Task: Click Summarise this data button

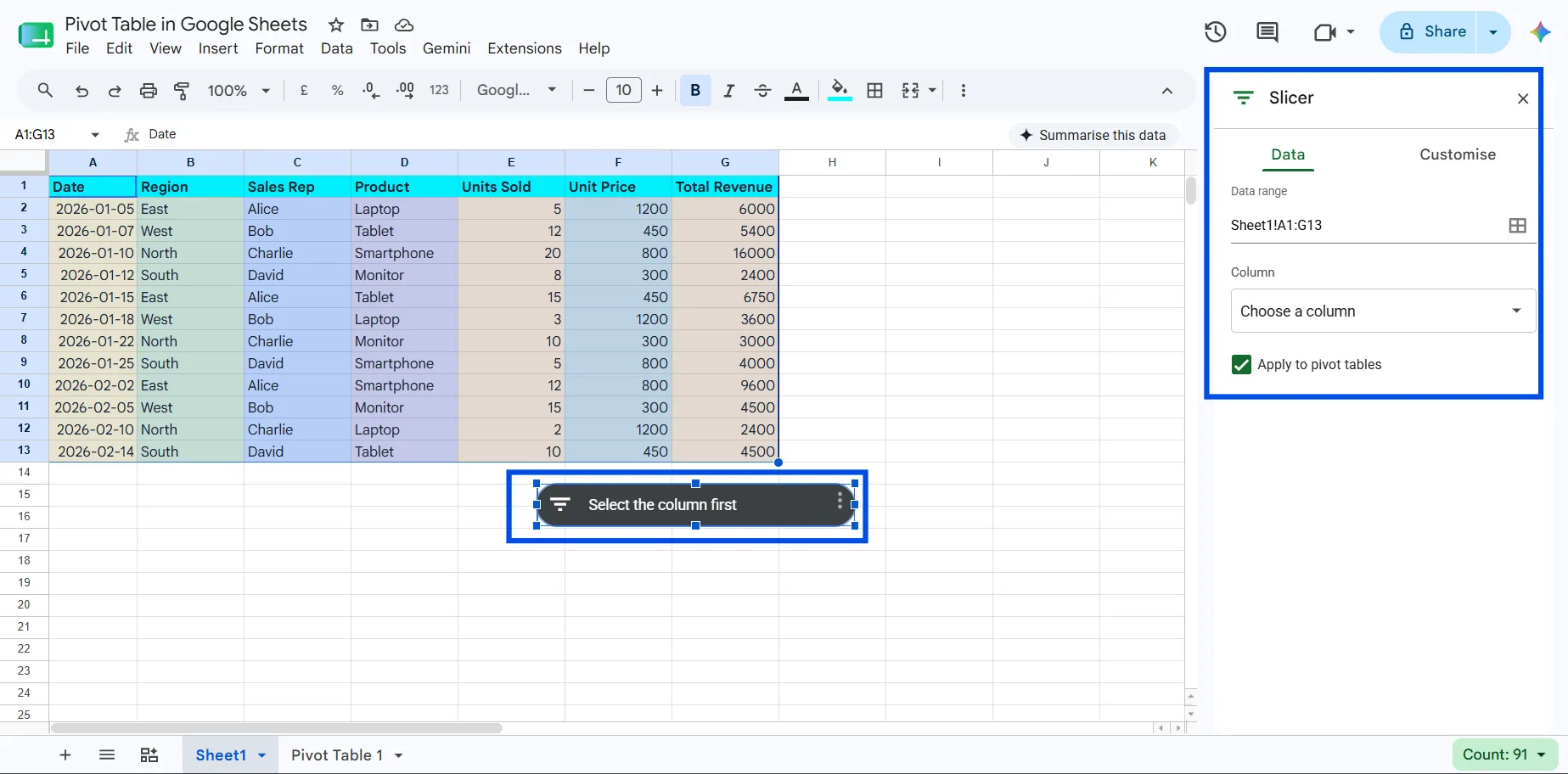Action: 1093,135
